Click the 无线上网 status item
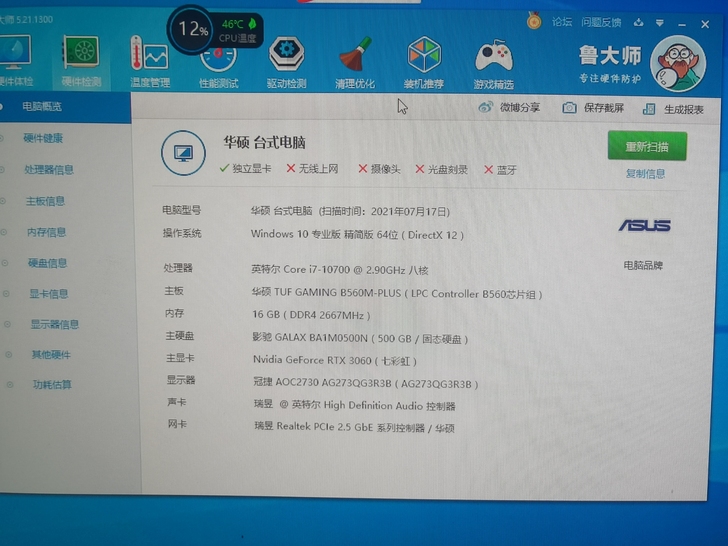 [312, 169]
